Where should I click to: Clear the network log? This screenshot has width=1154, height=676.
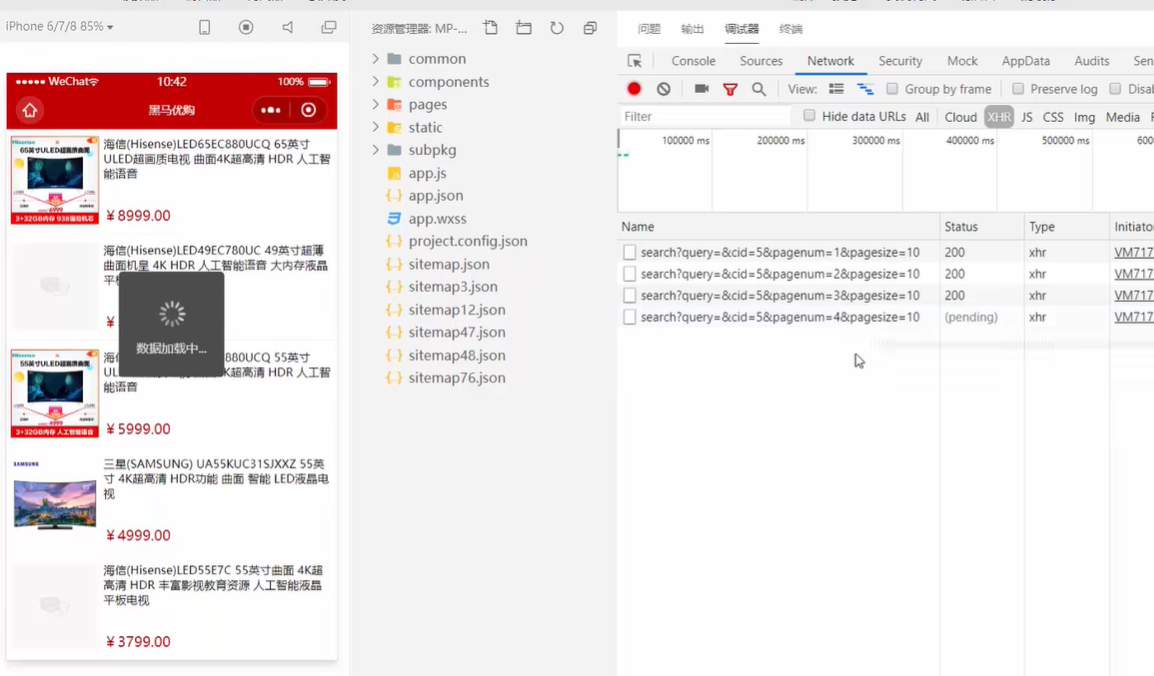[x=663, y=89]
